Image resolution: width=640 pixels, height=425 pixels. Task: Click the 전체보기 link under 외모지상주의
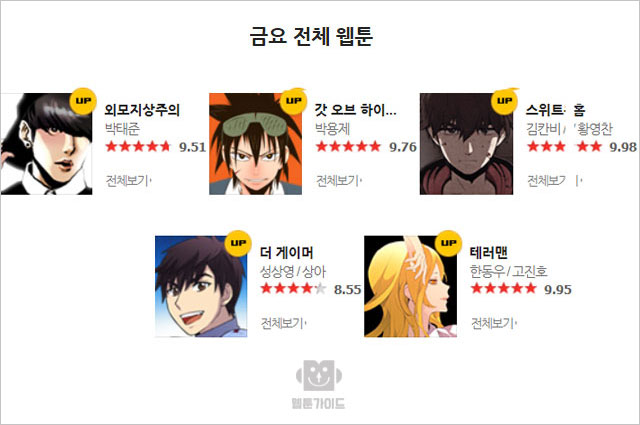click(128, 180)
